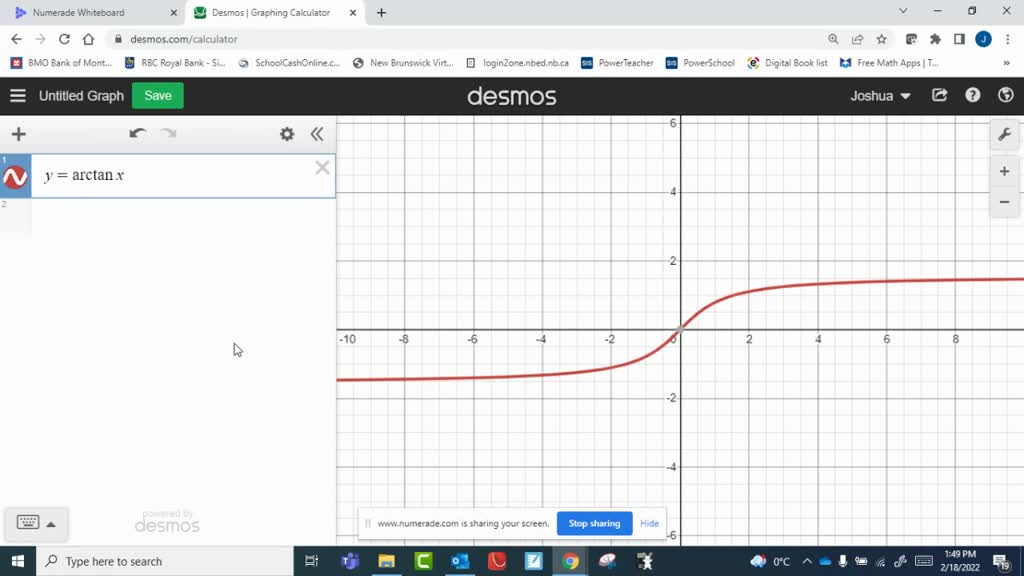This screenshot has height=576, width=1024.
Task: Toggle visibility of the arctan x curve
Action: [15, 177]
